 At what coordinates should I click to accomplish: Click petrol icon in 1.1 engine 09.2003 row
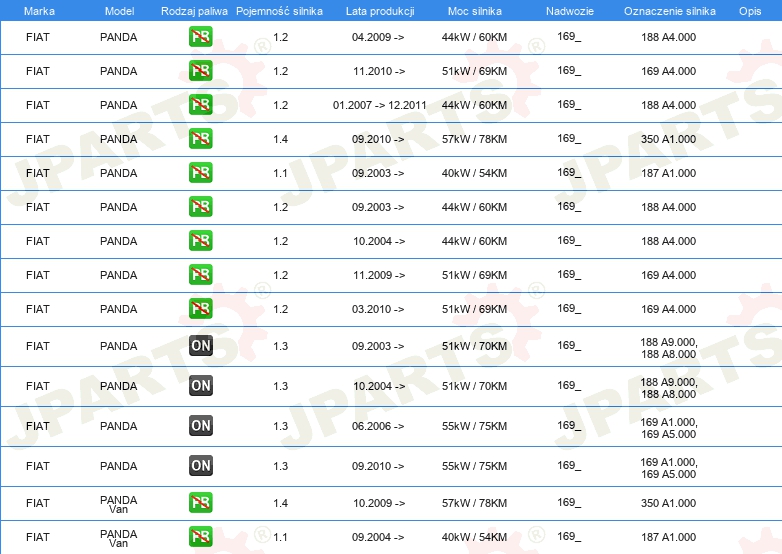click(x=200, y=173)
